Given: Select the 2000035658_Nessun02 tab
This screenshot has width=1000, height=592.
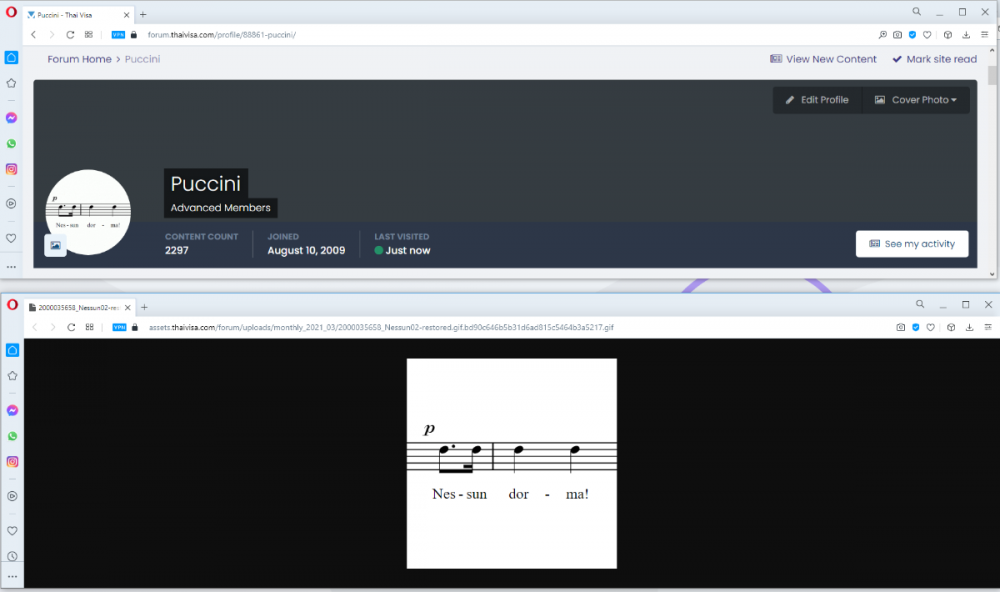Looking at the screenshot, I should [x=79, y=307].
